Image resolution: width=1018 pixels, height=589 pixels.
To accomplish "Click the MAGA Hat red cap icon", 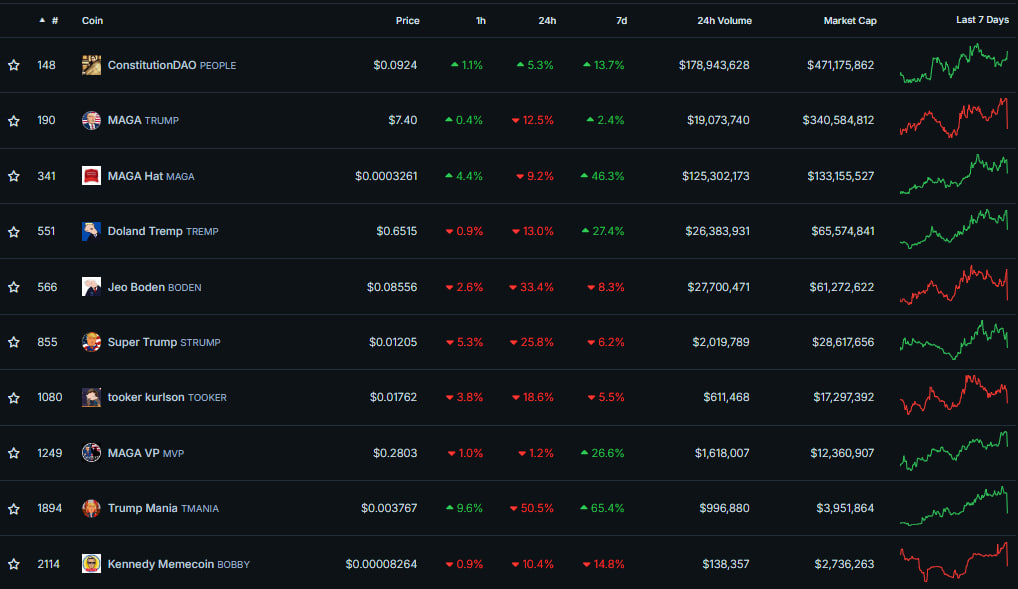I will [x=91, y=176].
